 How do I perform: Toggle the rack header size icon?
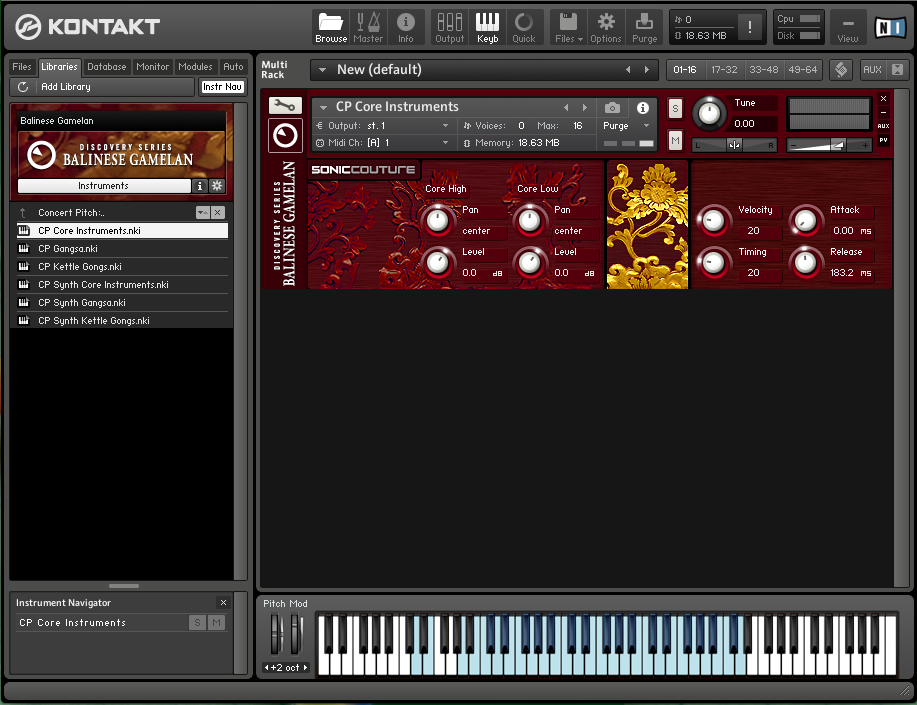coord(841,70)
